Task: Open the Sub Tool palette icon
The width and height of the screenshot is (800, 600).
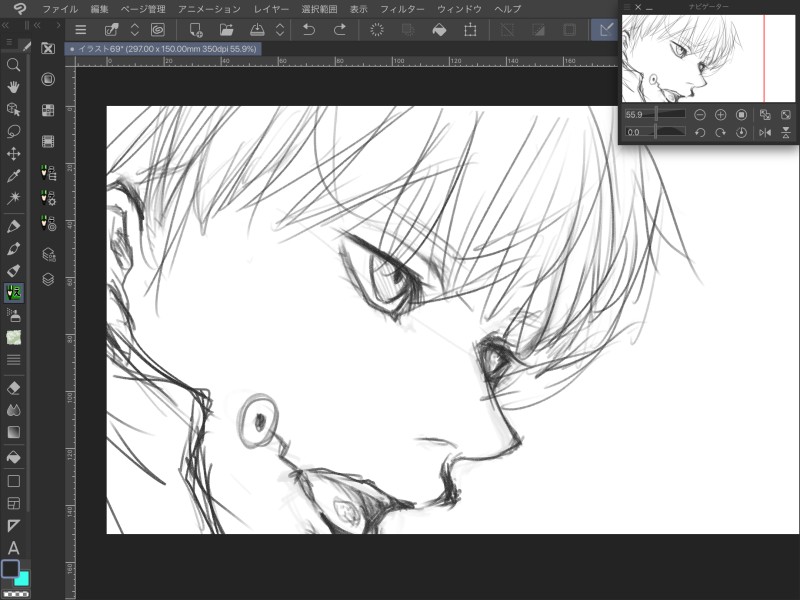Action: pos(48,173)
